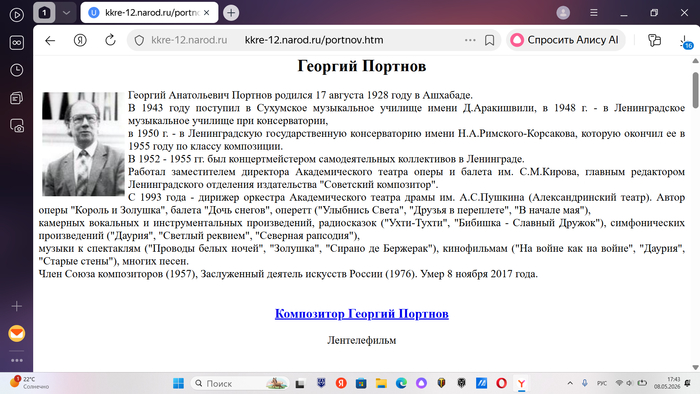
Task: Open the tab groups counter showing 1
Action: click(x=44, y=13)
